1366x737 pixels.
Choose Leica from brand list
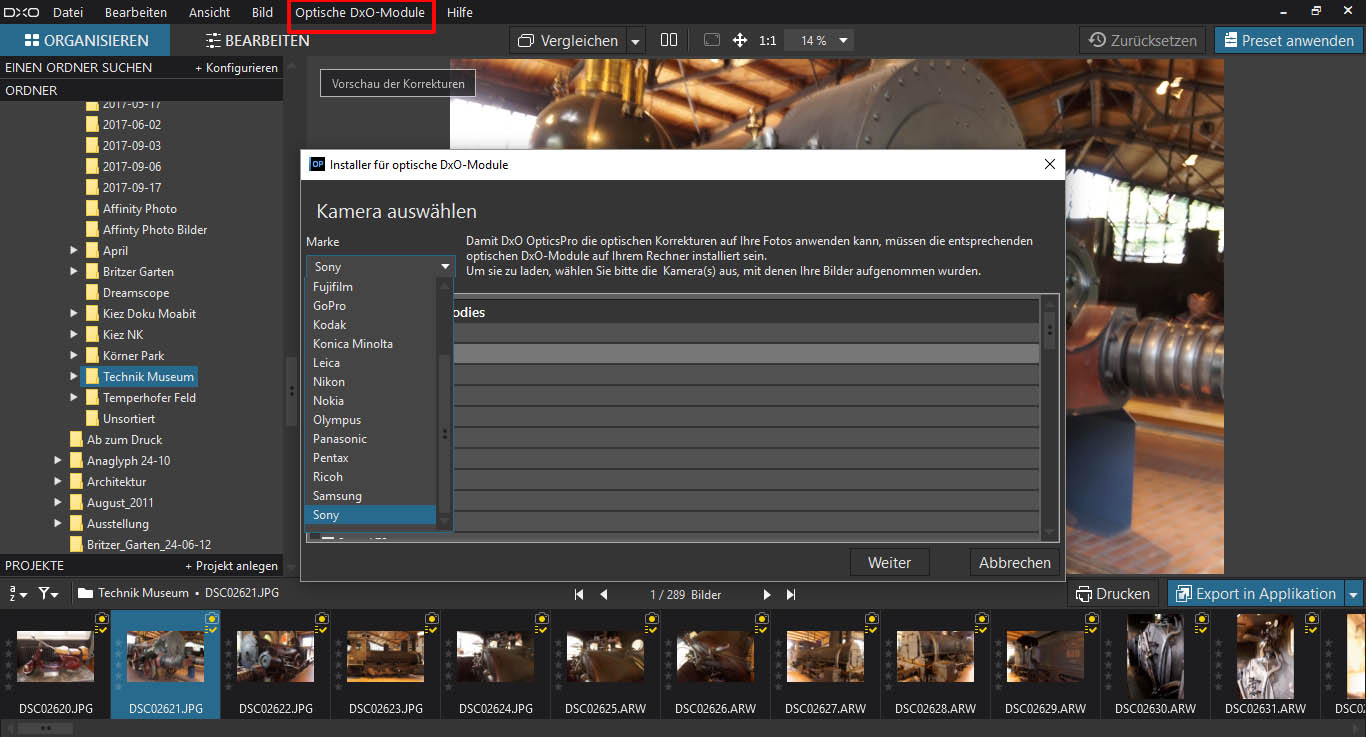371,363
